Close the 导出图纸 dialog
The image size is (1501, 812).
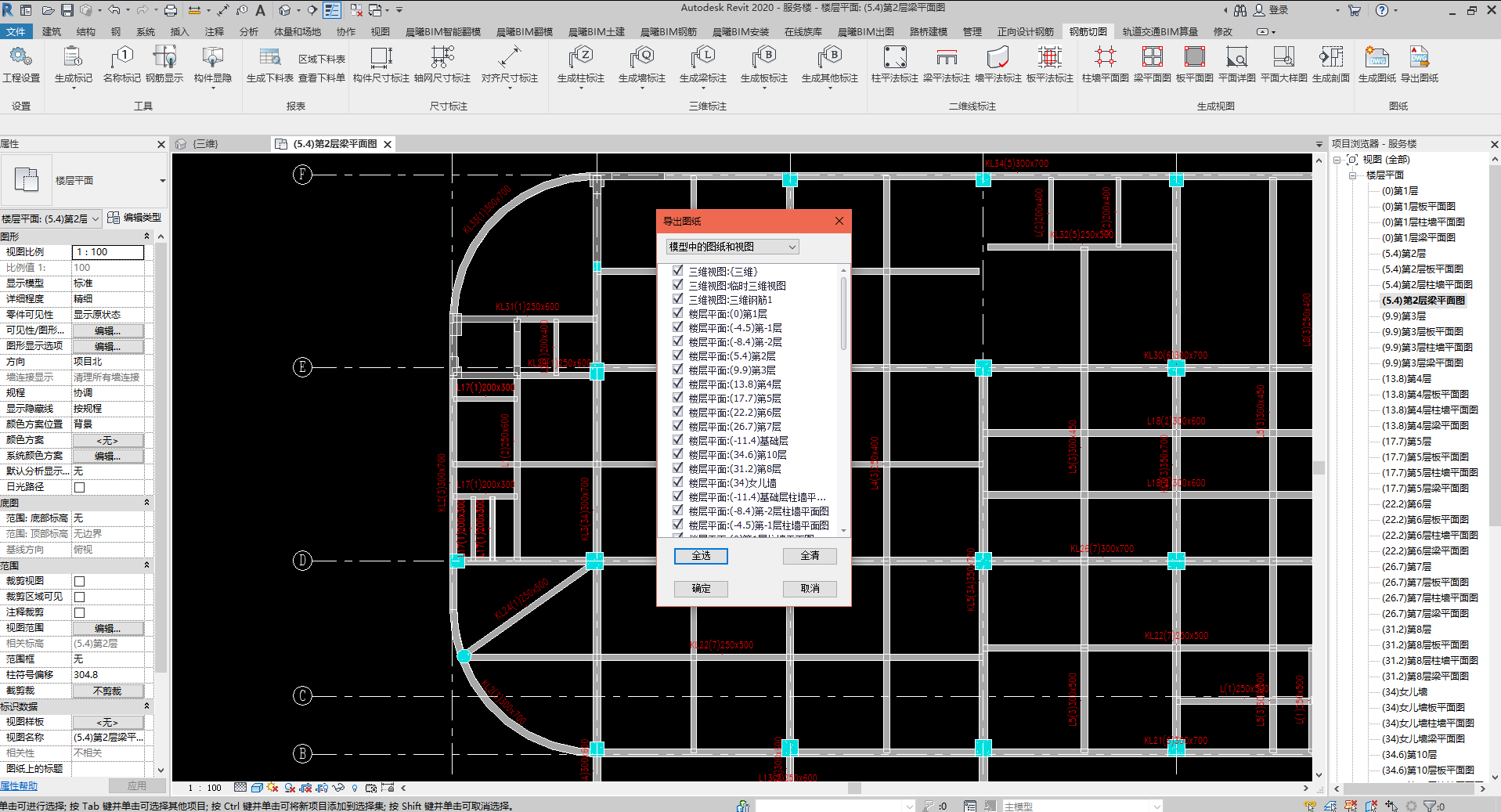[839, 221]
